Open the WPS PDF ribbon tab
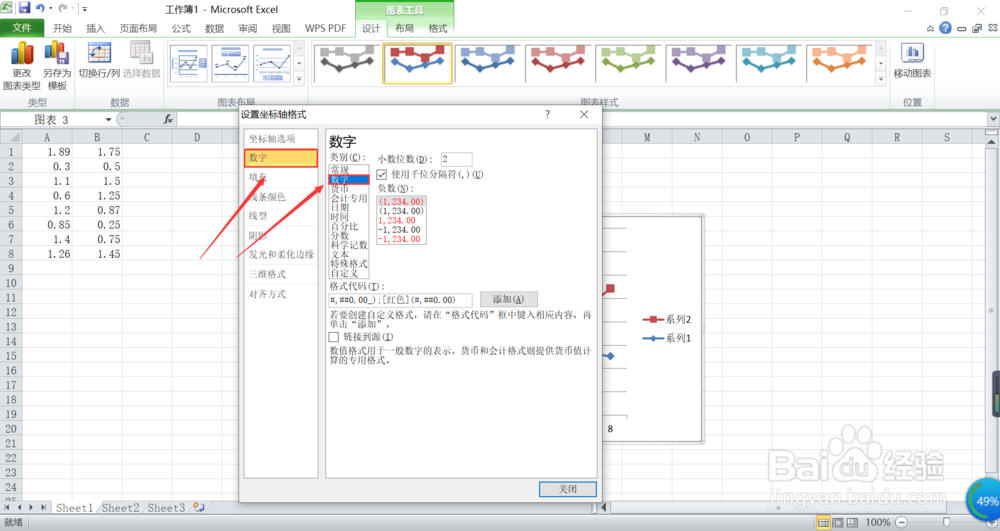Screen dimensions: 1000x531 point(325,28)
